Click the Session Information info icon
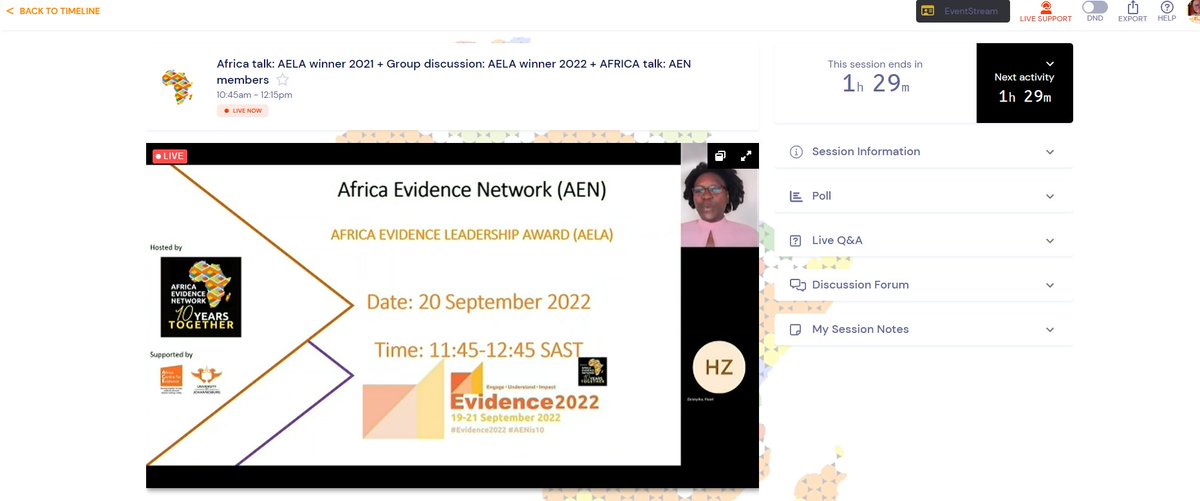1200x501 pixels. tap(796, 152)
